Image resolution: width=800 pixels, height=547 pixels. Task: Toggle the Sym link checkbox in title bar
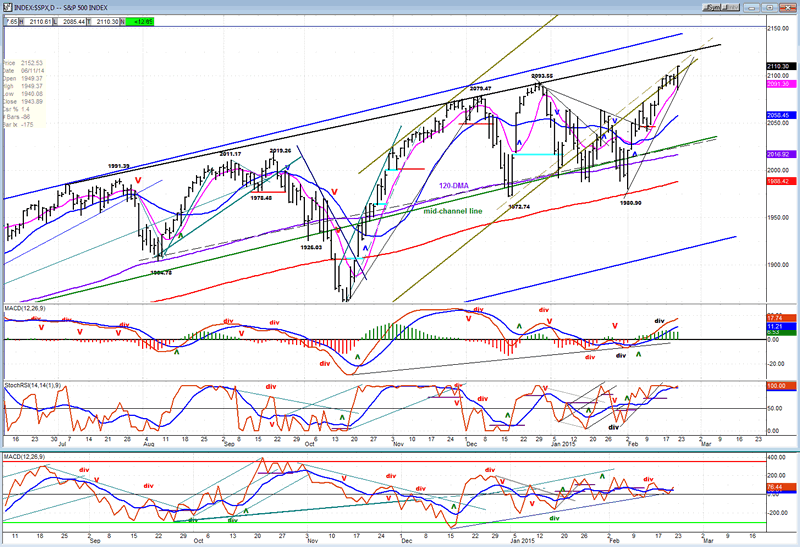(x=712, y=7)
